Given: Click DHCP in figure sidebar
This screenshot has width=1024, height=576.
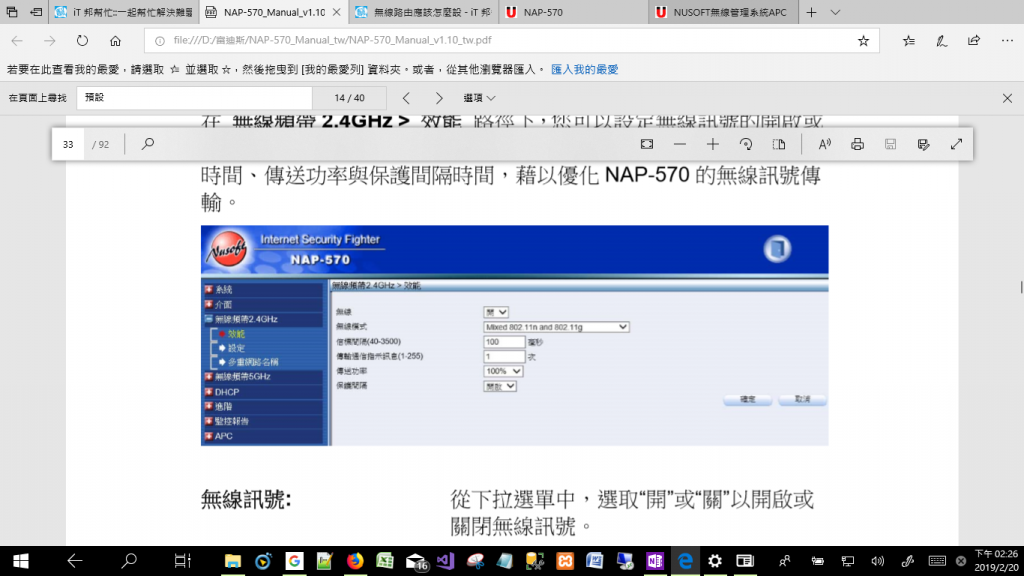Looking at the screenshot, I should point(227,392).
